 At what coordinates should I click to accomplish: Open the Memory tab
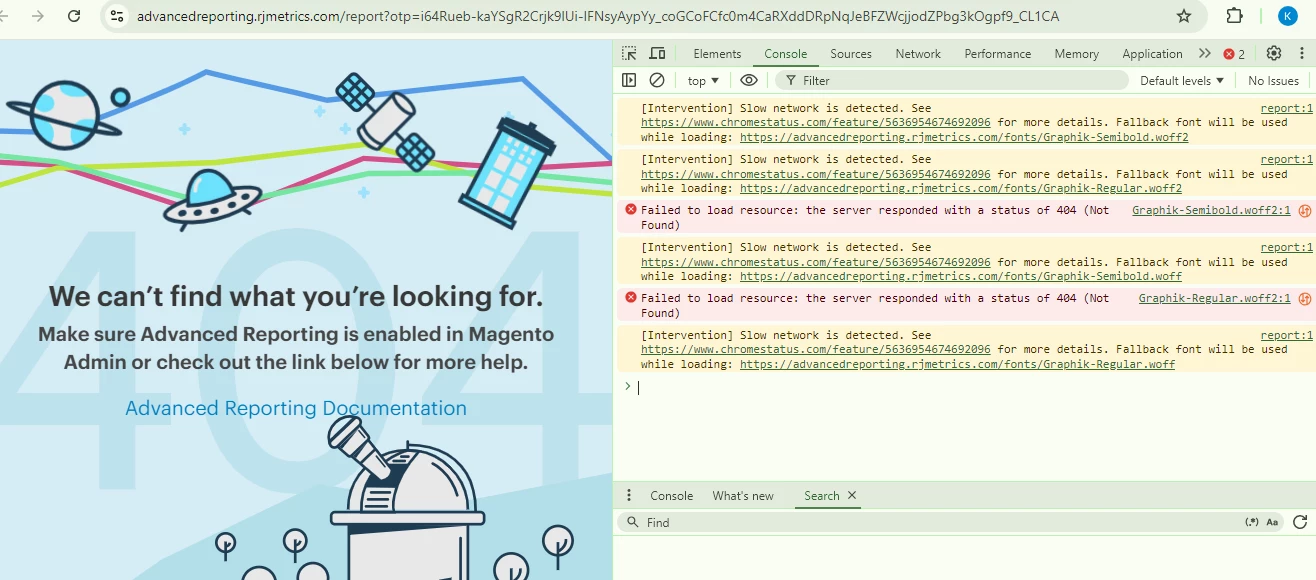point(1076,54)
